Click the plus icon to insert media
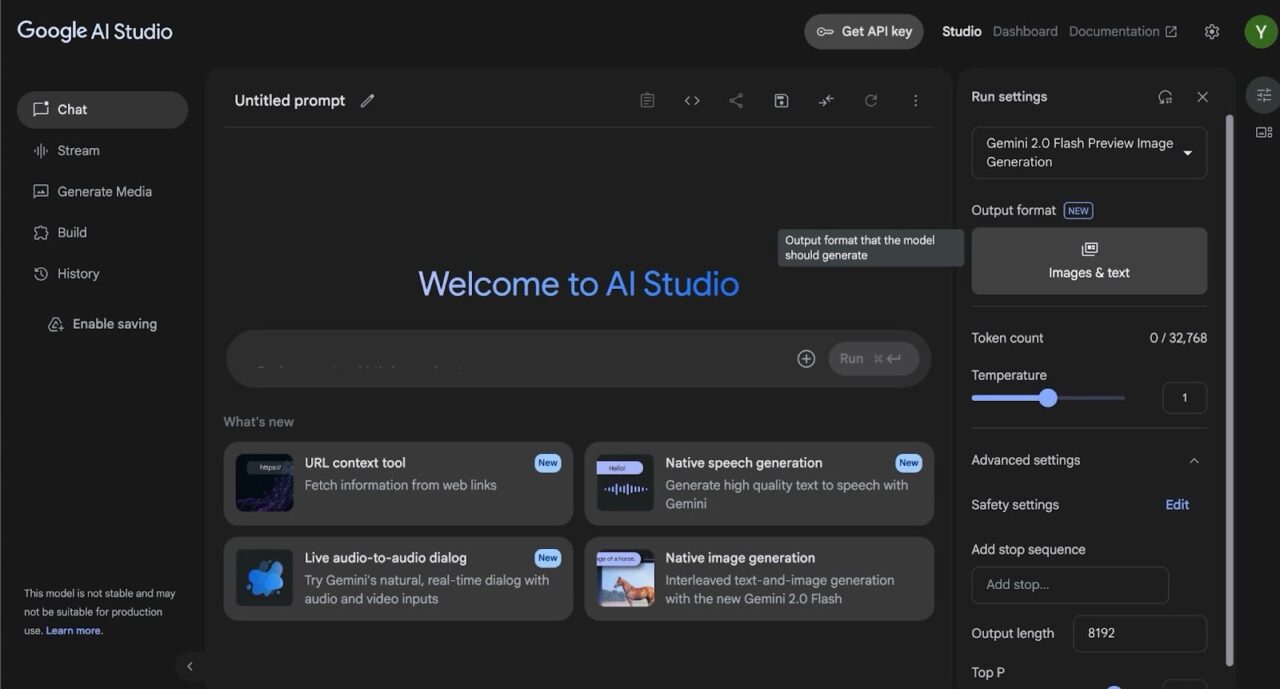The image size is (1280, 689). click(x=806, y=359)
